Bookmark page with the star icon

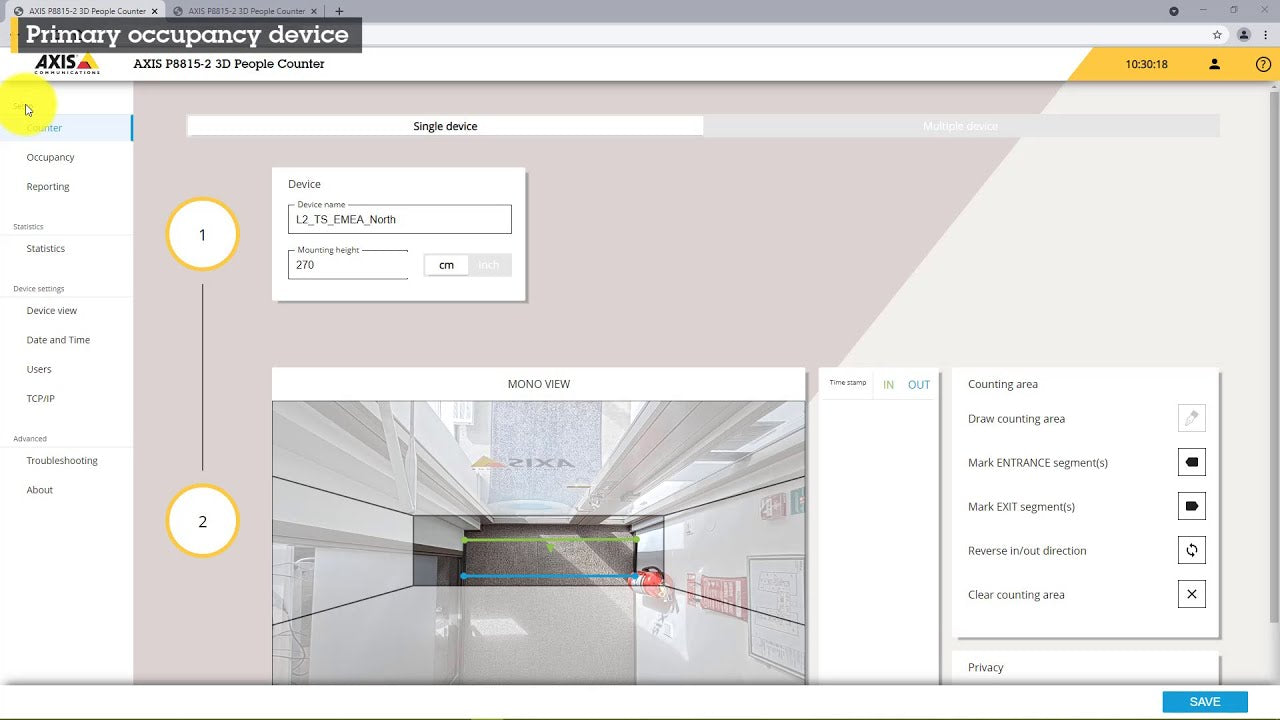1217,34
